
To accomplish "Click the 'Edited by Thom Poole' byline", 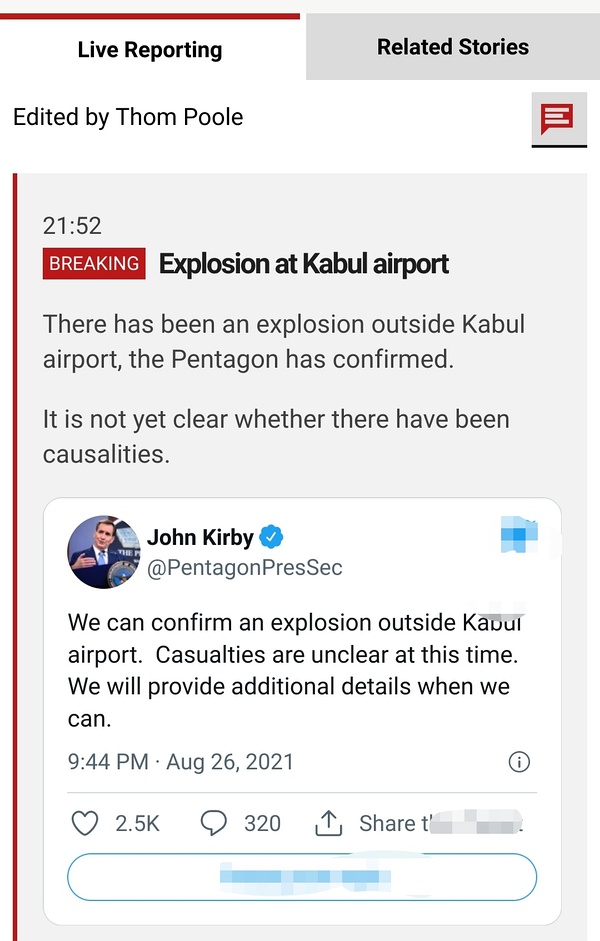I will click(128, 117).
